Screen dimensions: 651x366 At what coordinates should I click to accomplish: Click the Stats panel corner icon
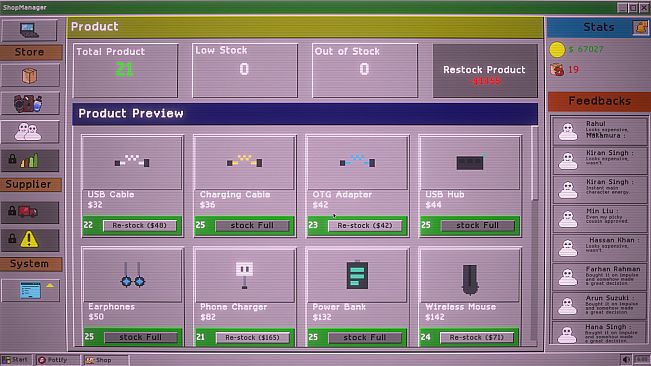[x=641, y=27]
